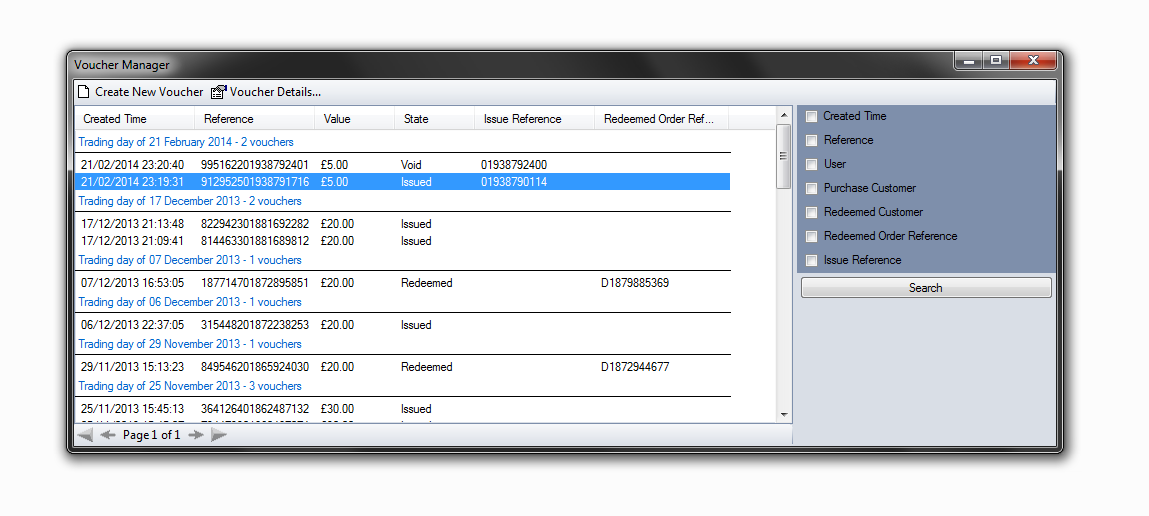Enable the Created Time filter checkbox
This screenshot has height=516, width=1149.
click(x=812, y=117)
